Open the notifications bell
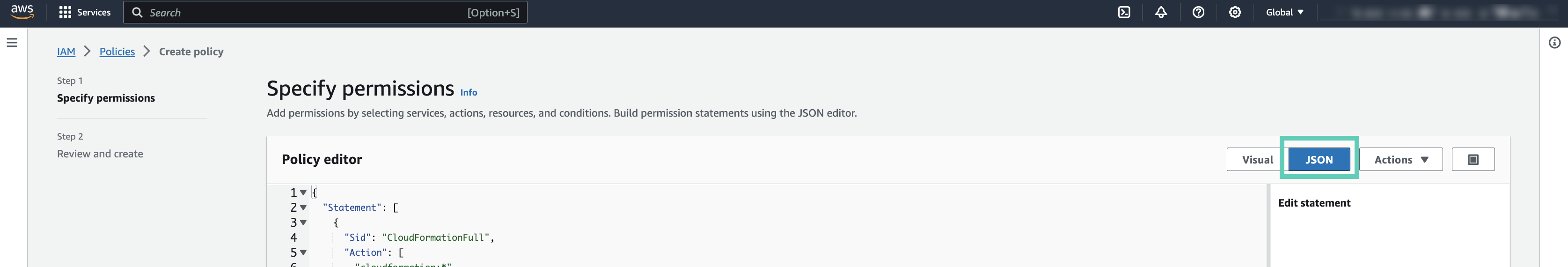Image resolution: width=1568 pixels, height=267 pixels. click(1161, 12)
